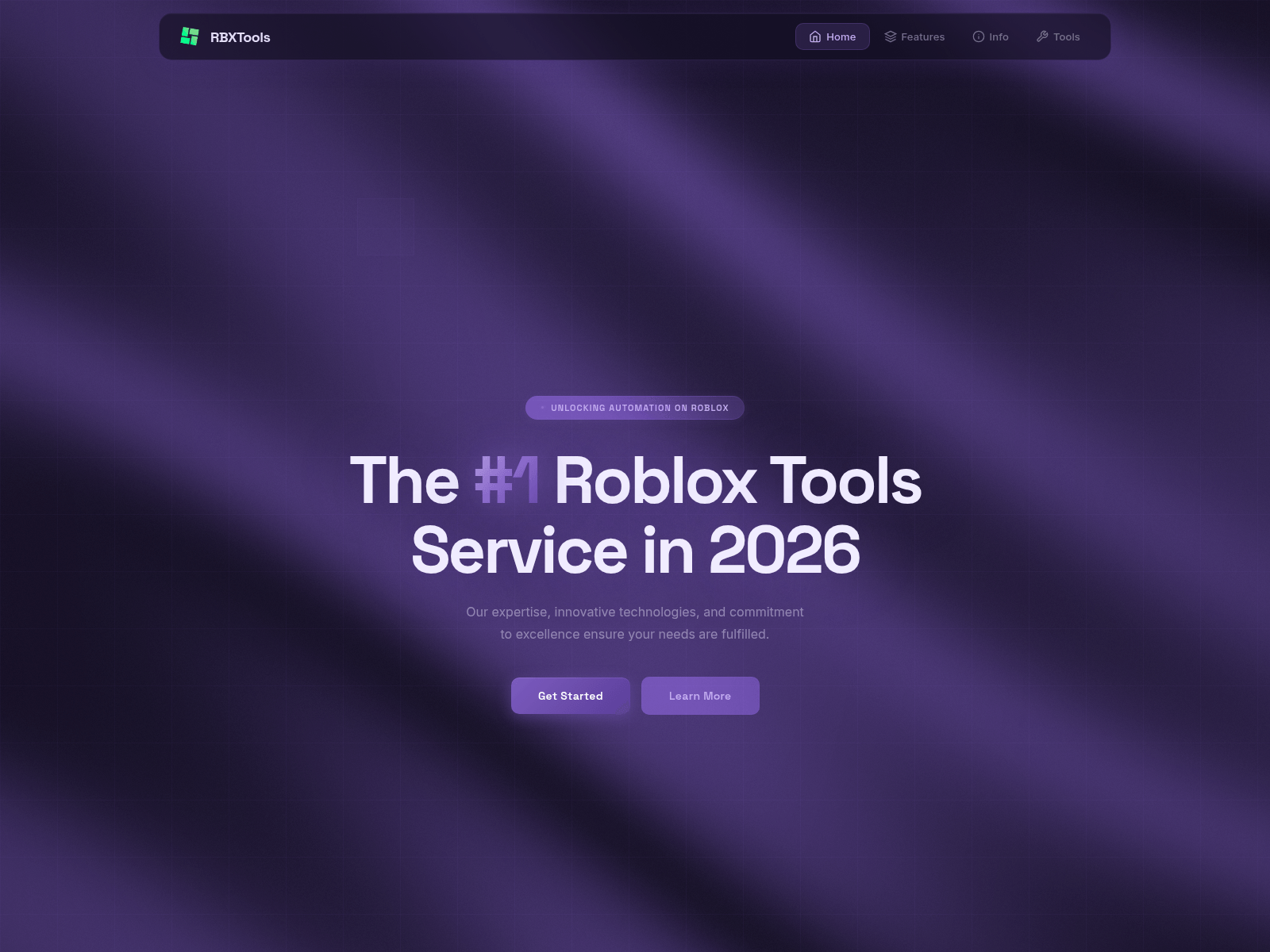
Task: Click the house icon in the navbar
Action: [814, 36]
